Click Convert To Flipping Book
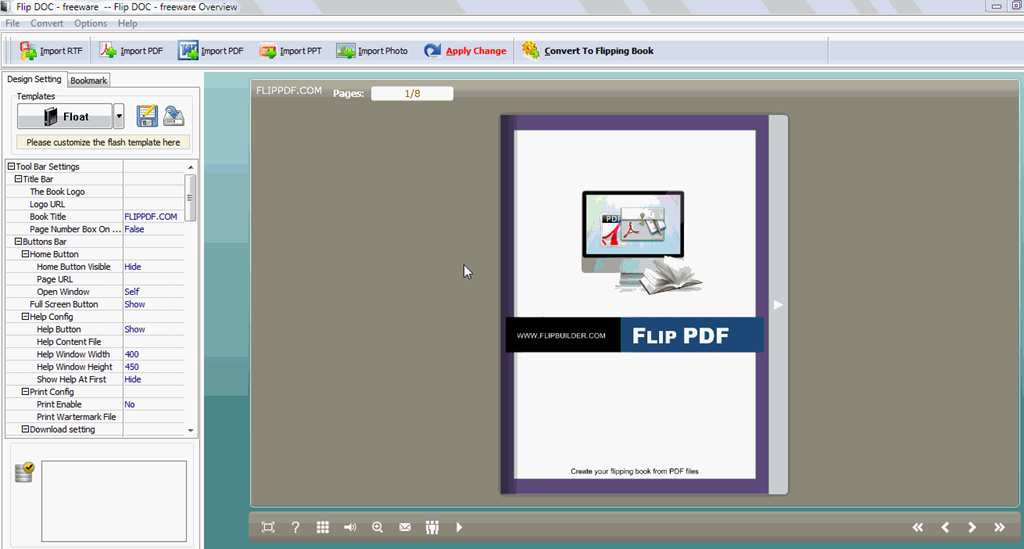This screenshot has height=549, width=1024. pyautogui.click(x=587, y=51)
